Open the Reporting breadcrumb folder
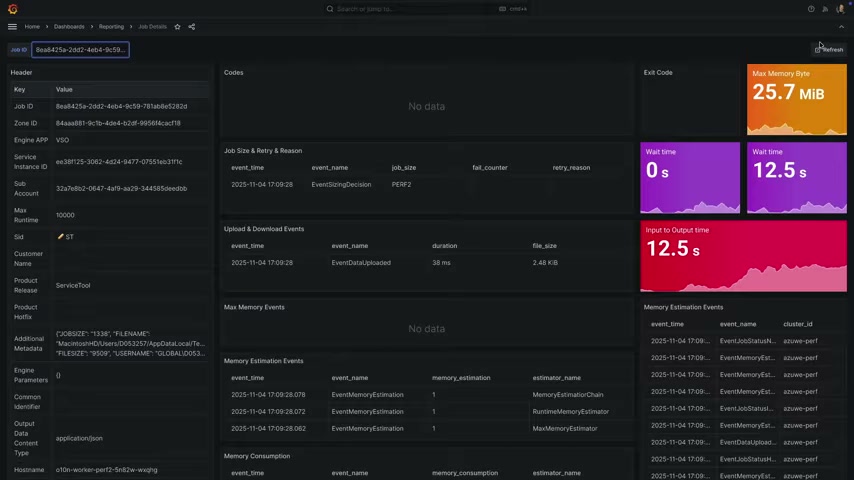854x480 pixels. [x=111, y=27]
